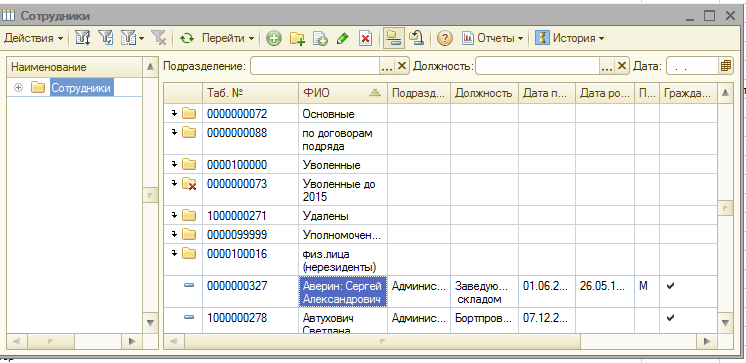Click the Бортпров... position cell
The image size is (746, 363).
(484, 321)
